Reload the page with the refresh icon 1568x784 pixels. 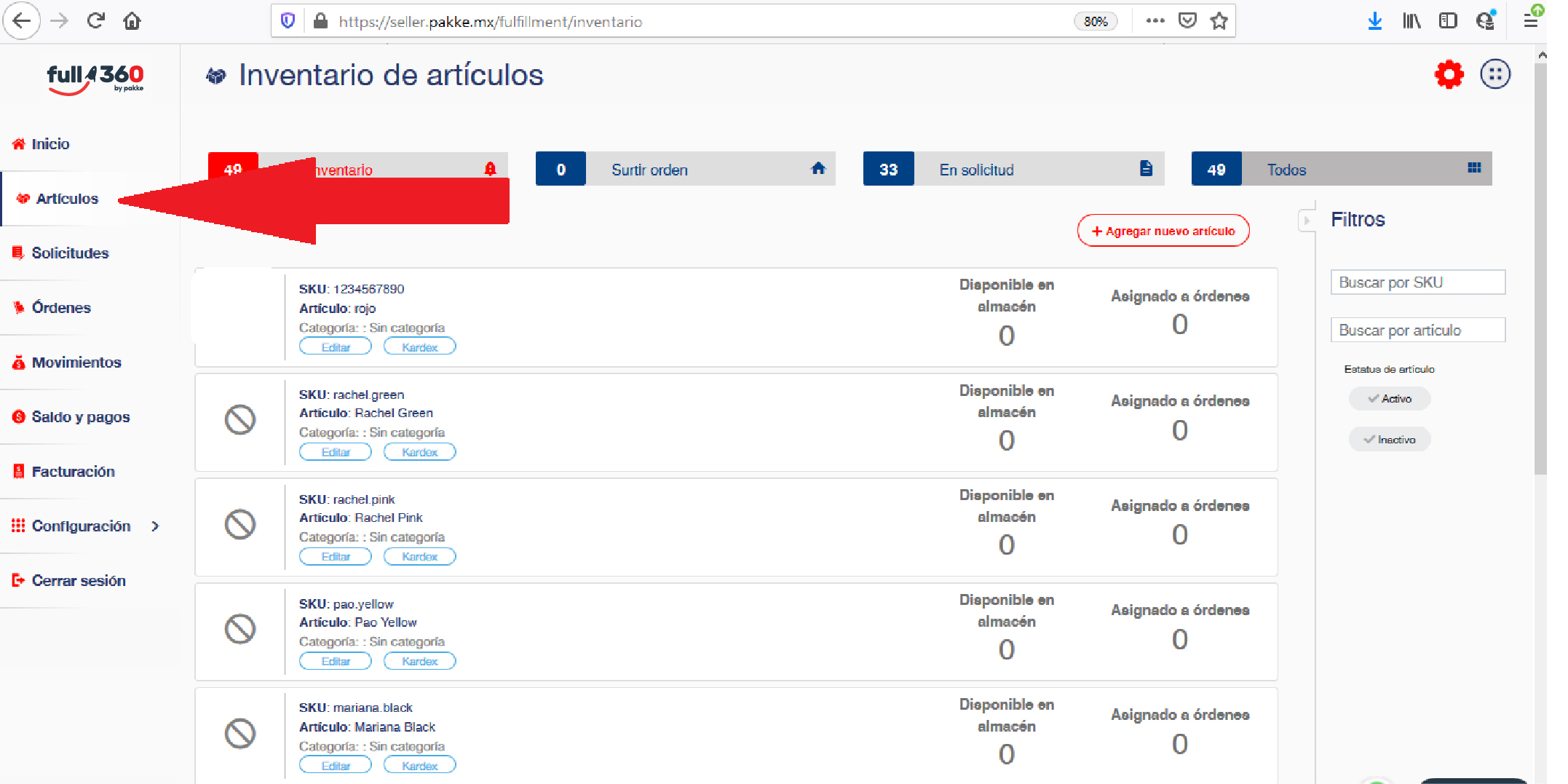(x=95, y=21)
